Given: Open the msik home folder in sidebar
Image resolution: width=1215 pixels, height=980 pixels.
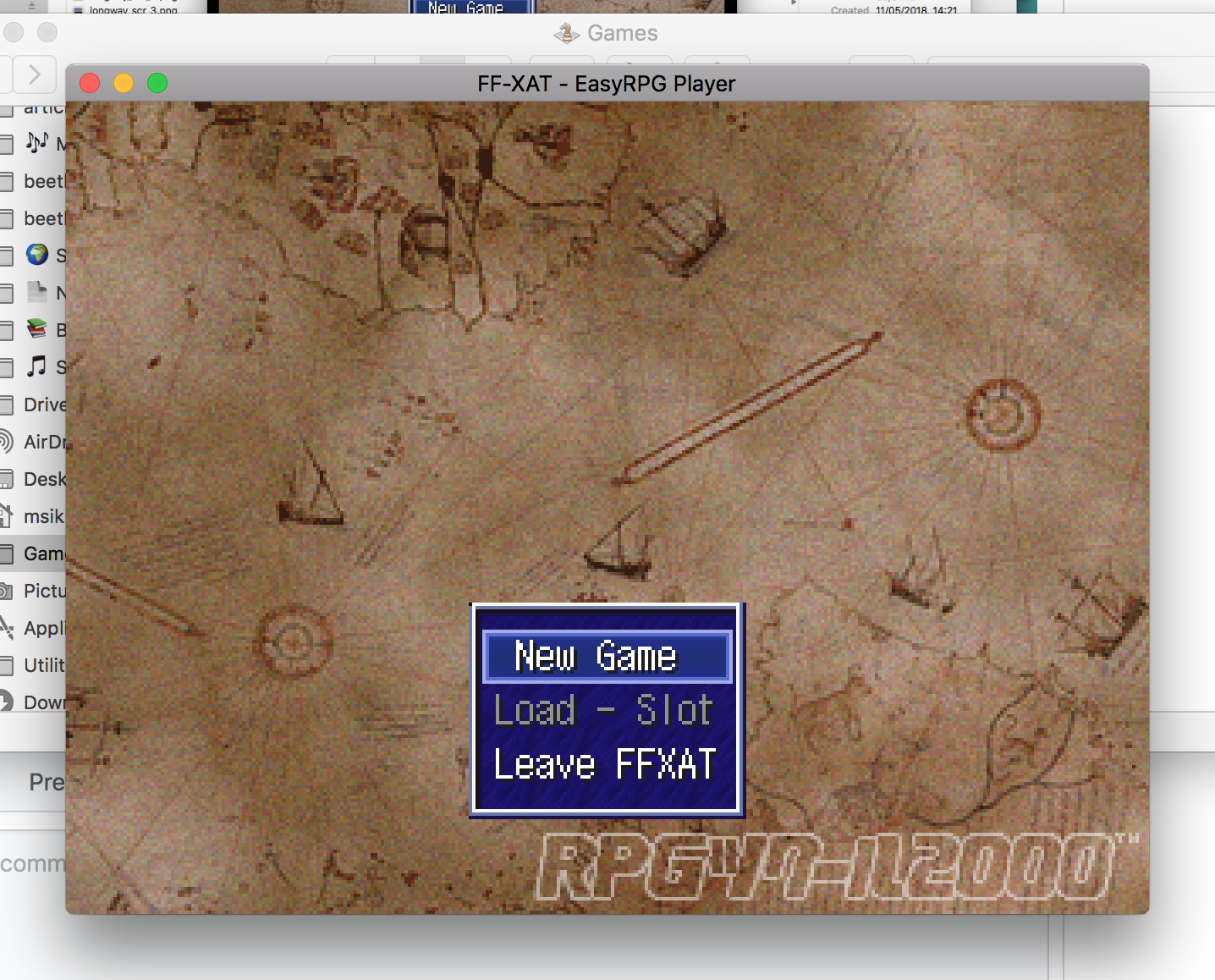Looking at the screenshot, I should [34, 516].
